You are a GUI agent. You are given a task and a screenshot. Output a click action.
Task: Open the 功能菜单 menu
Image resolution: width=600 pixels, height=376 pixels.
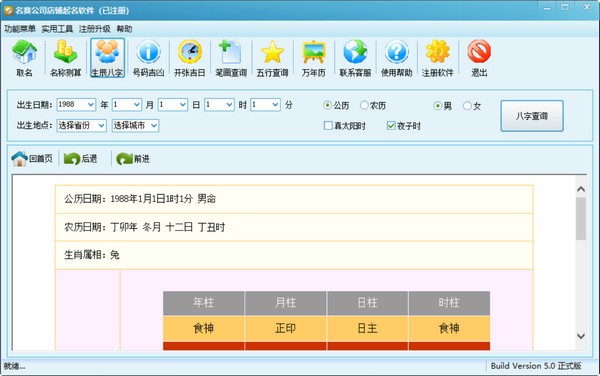[20, 29]
